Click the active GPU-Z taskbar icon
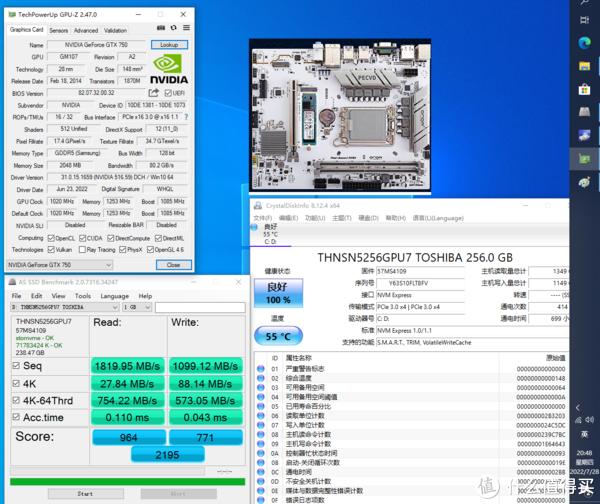Image resolution: width=600 pixels, height=504 pixels. tap(584, 158)
